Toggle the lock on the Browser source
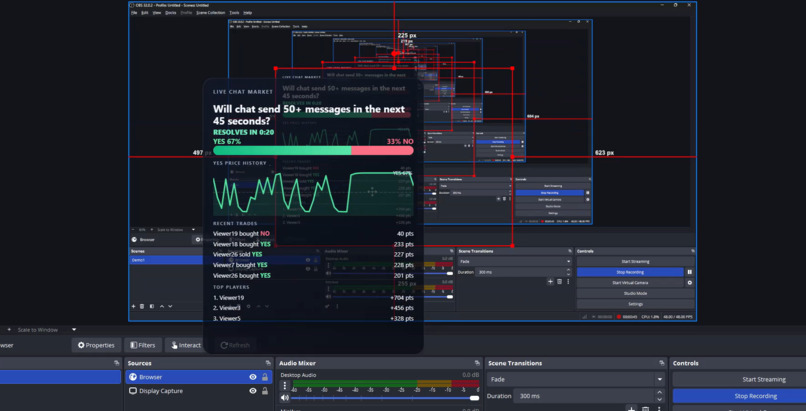Screen dimensions: 806x411 click(x=265, y=377)
